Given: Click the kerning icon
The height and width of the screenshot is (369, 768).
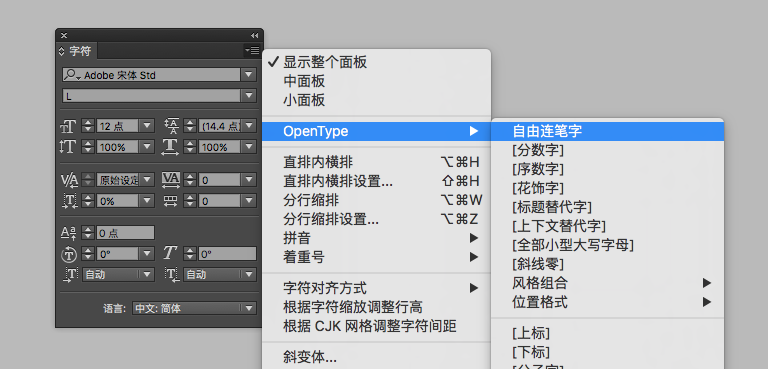Looking at the screenshot, I should (69, 180).
